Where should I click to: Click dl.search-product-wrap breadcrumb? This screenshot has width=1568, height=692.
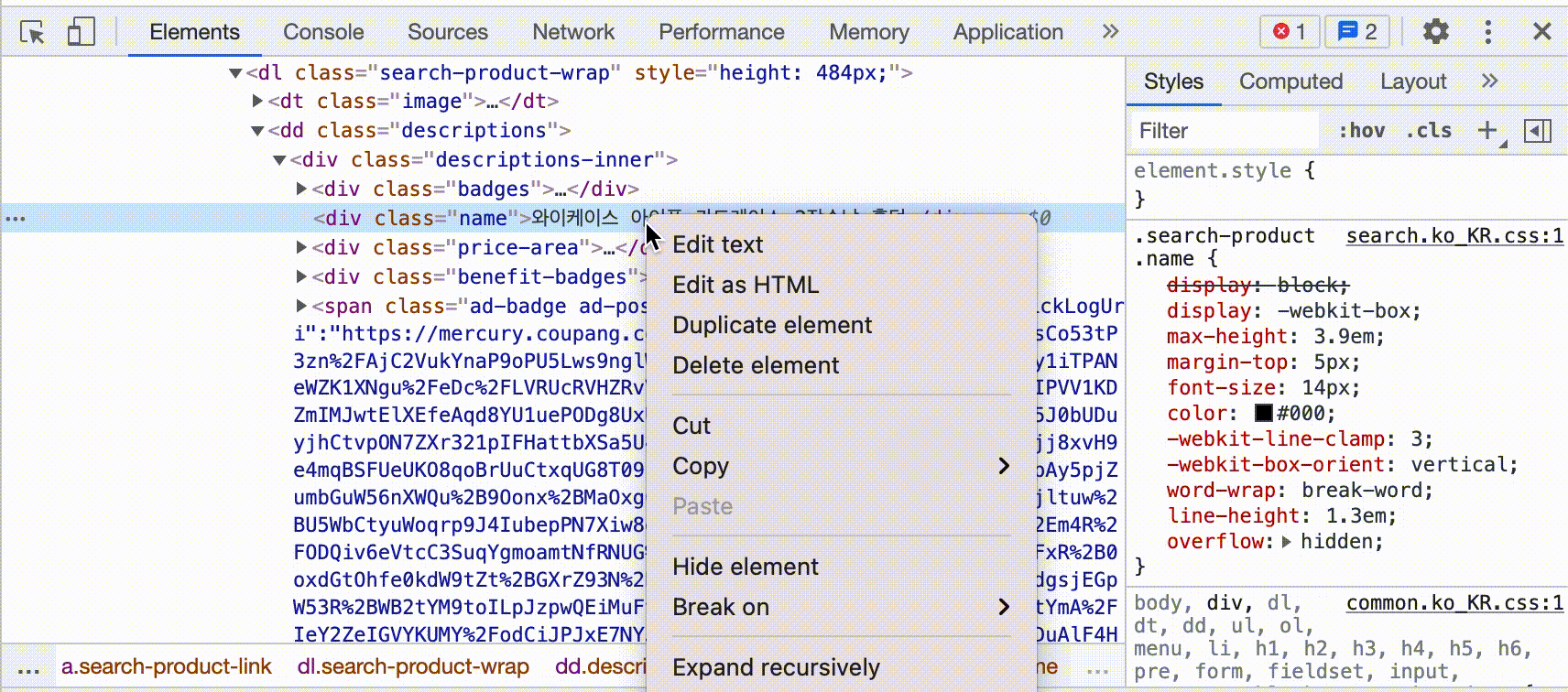tap(413, 666)
